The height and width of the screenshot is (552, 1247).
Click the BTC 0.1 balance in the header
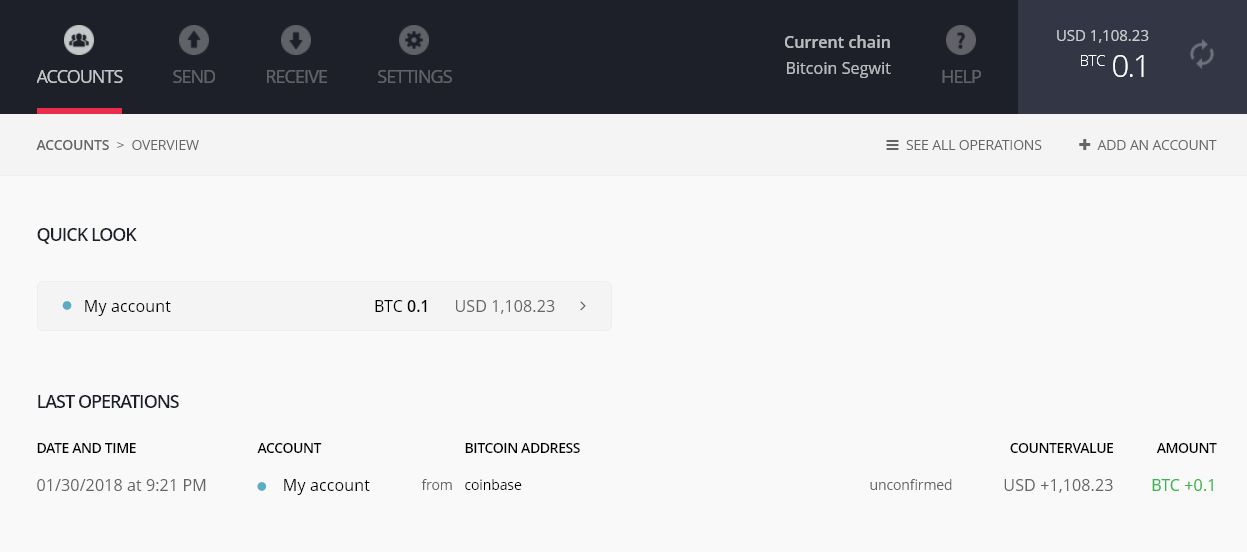click(1114, 65)
